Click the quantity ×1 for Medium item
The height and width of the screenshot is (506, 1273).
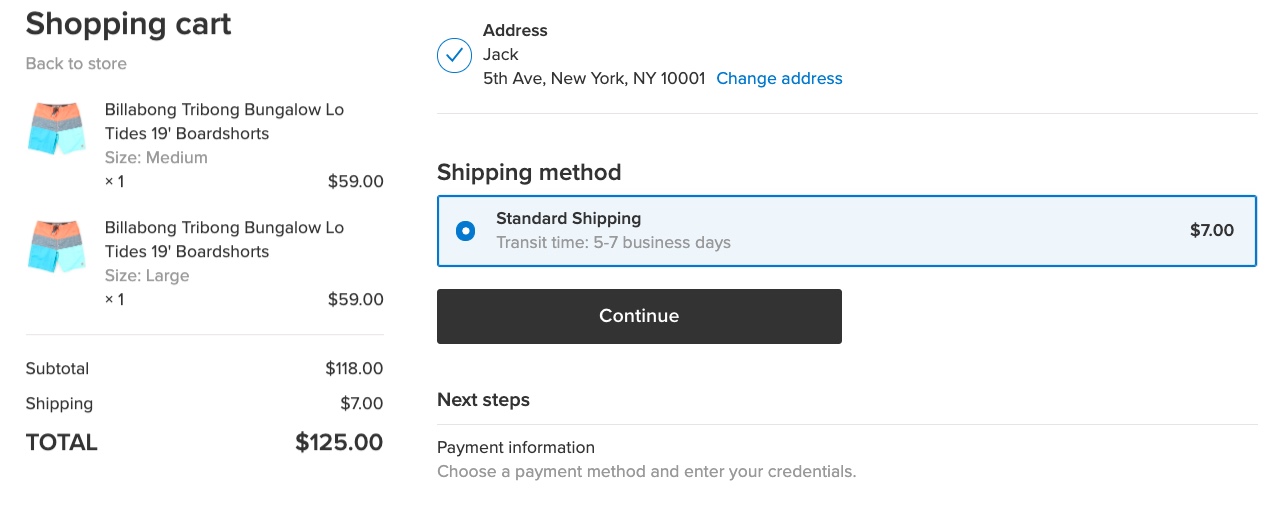click(x=115, y=181)
